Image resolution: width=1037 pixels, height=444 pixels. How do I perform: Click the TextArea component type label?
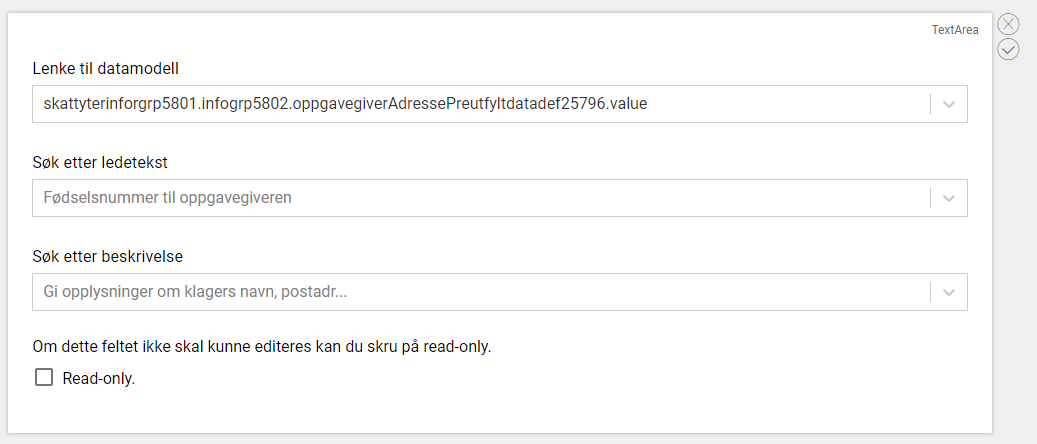tap(955, 30)
